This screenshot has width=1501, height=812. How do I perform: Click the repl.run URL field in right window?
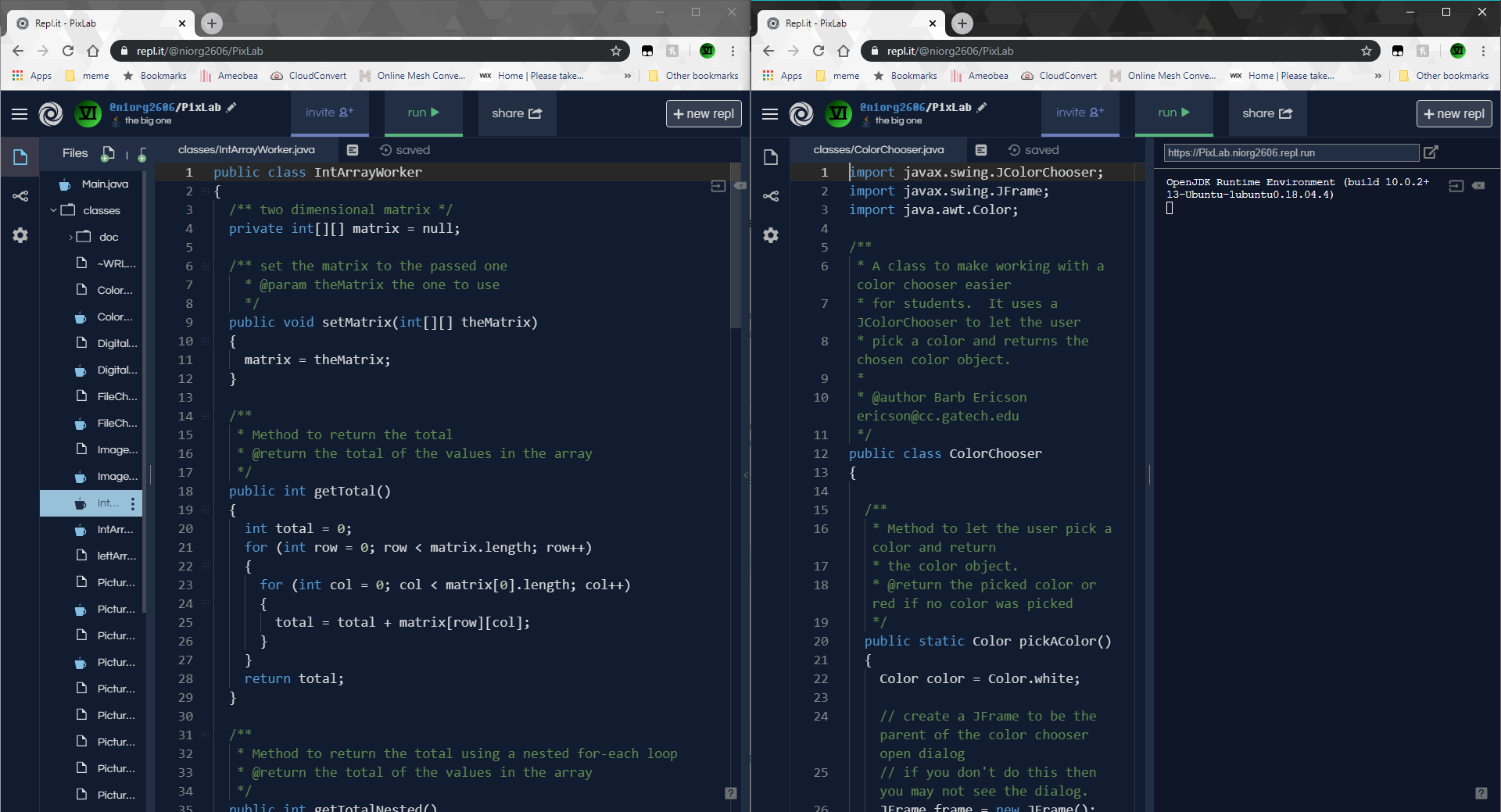(x=1290, y=153)
